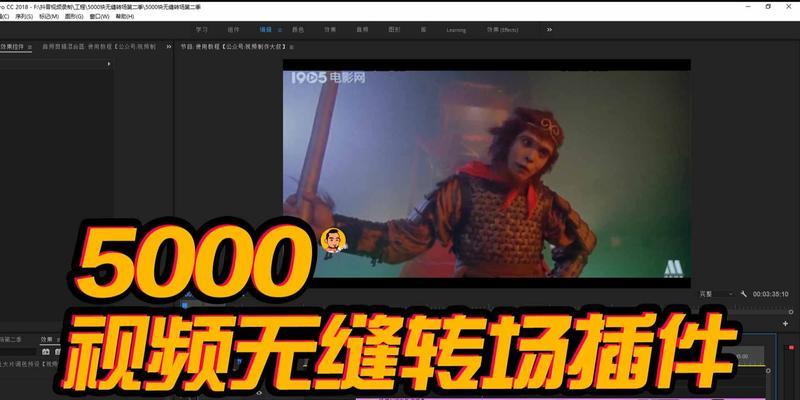Switch to the 音频 workspace
800x400 pixels.
tap(362, 30)
